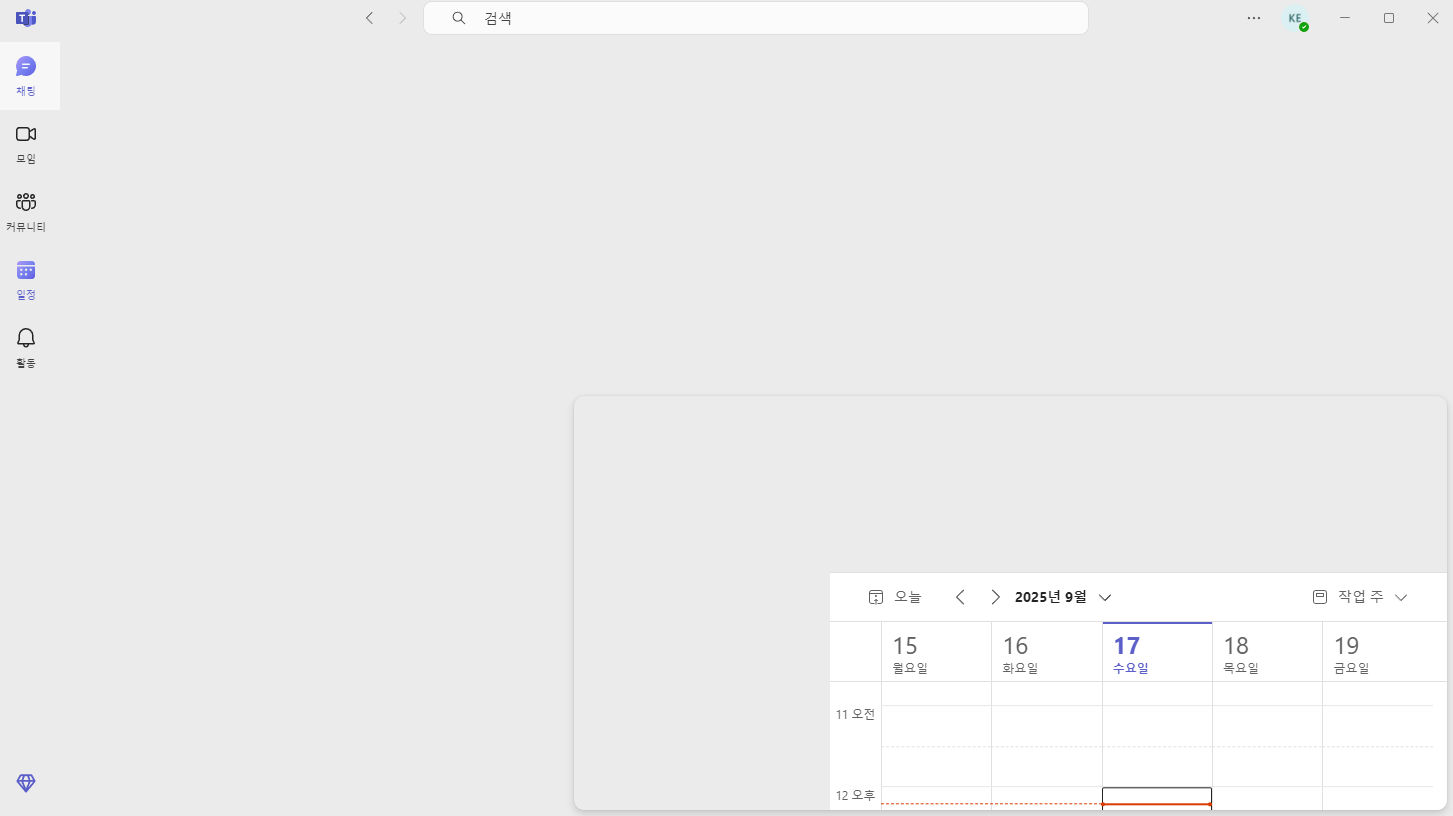Open the more options ellipsis menu

point(1254,18)
